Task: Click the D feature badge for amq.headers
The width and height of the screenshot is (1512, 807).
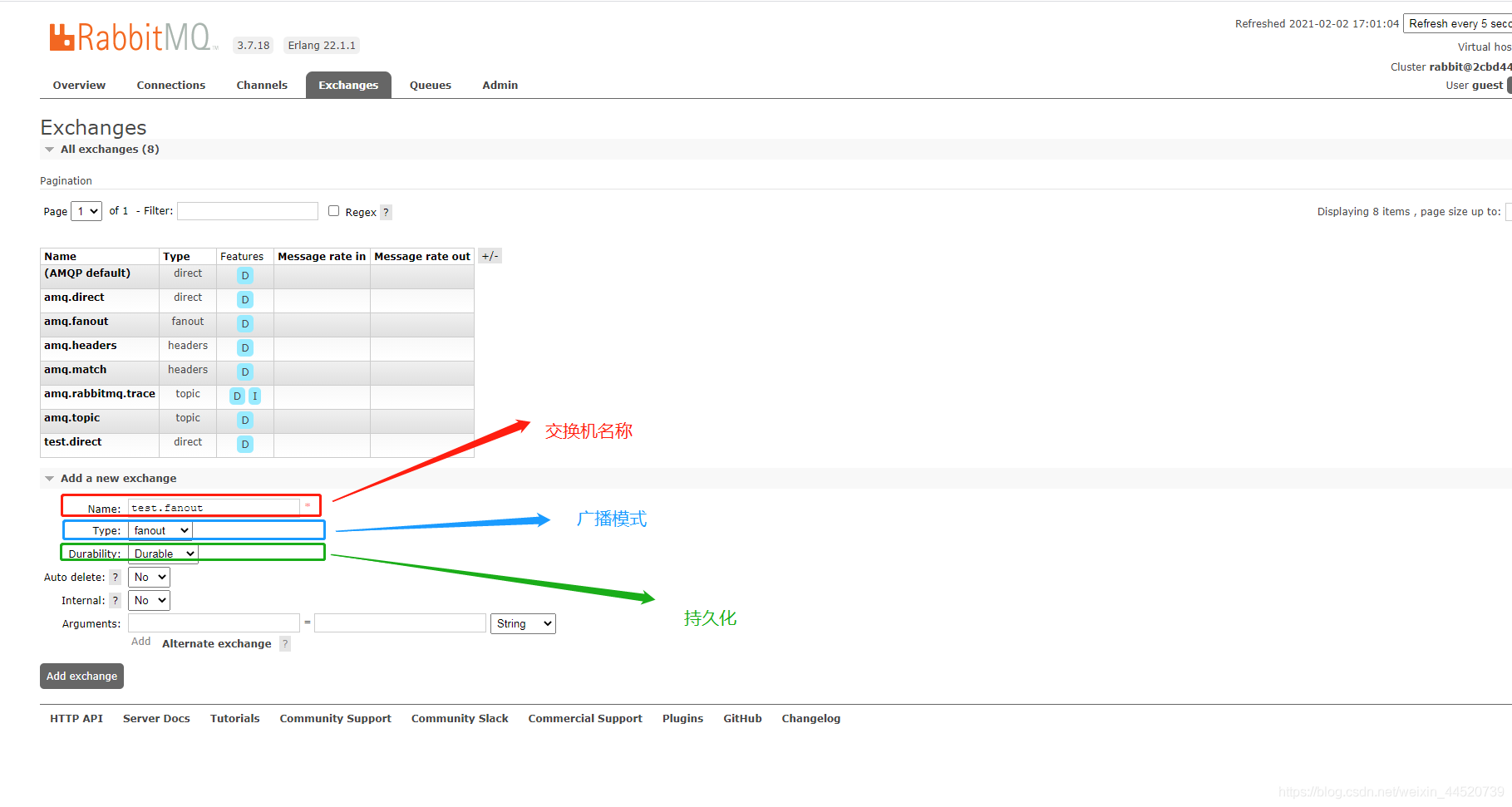Action: tap(245, 348)
